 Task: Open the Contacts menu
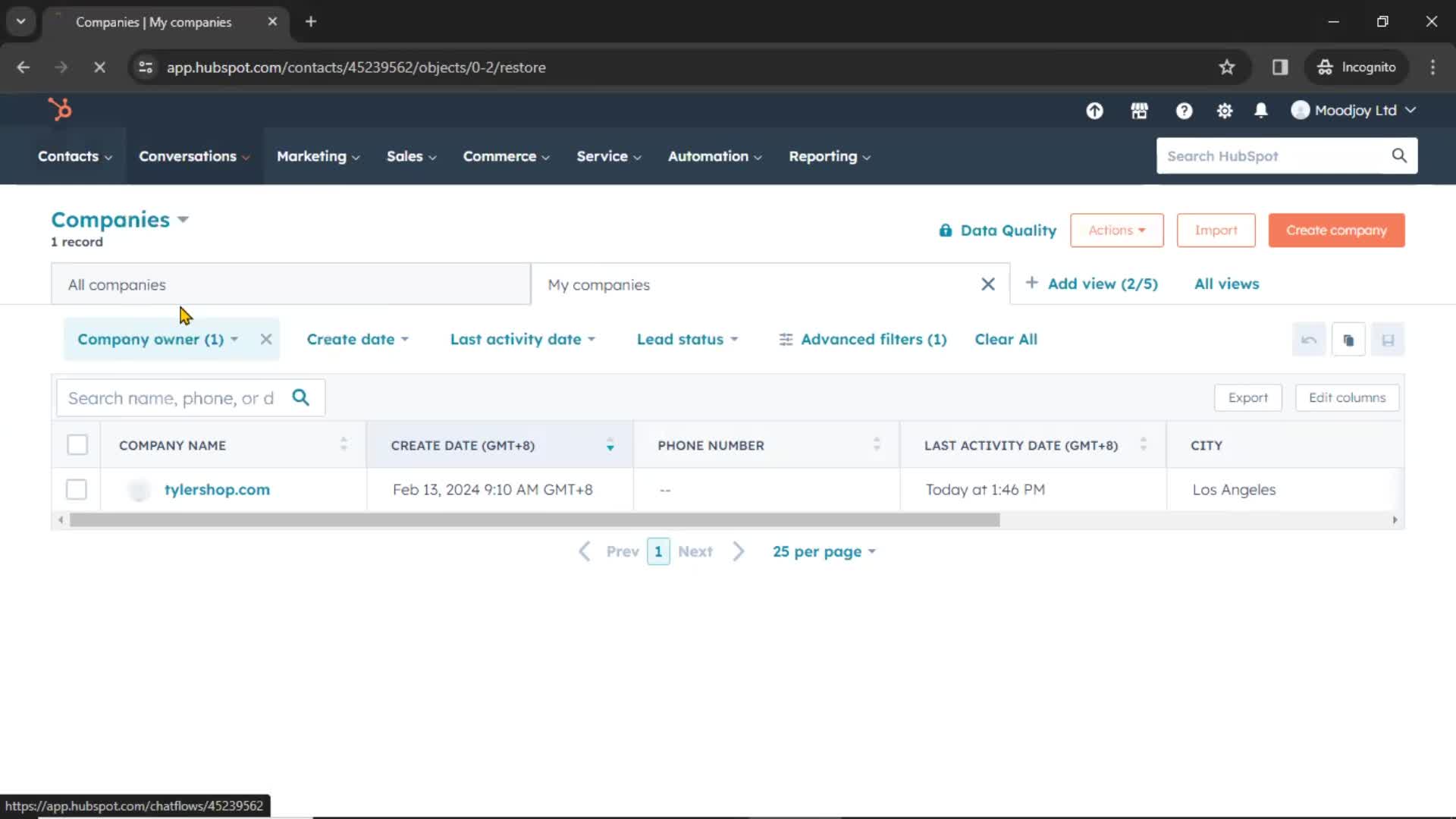(x=75, y=156)
